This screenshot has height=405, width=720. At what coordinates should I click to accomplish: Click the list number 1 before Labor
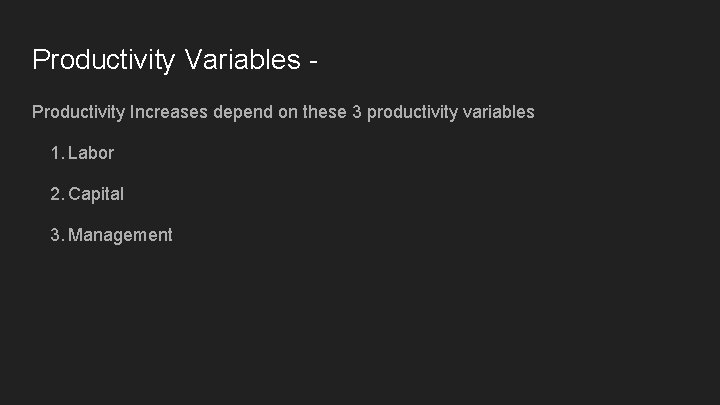[x=56, y=153]
